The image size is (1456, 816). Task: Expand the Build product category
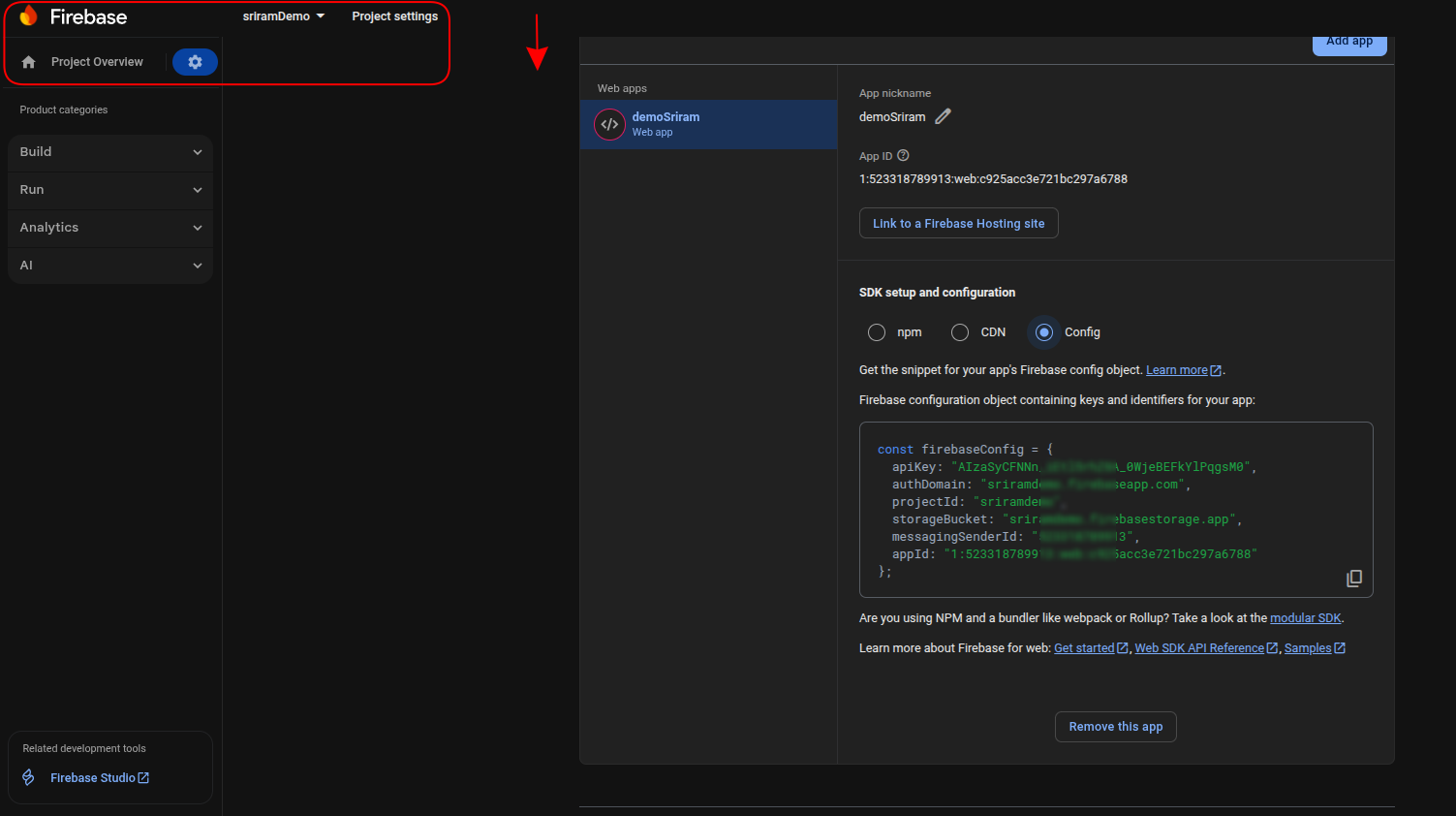110,152
